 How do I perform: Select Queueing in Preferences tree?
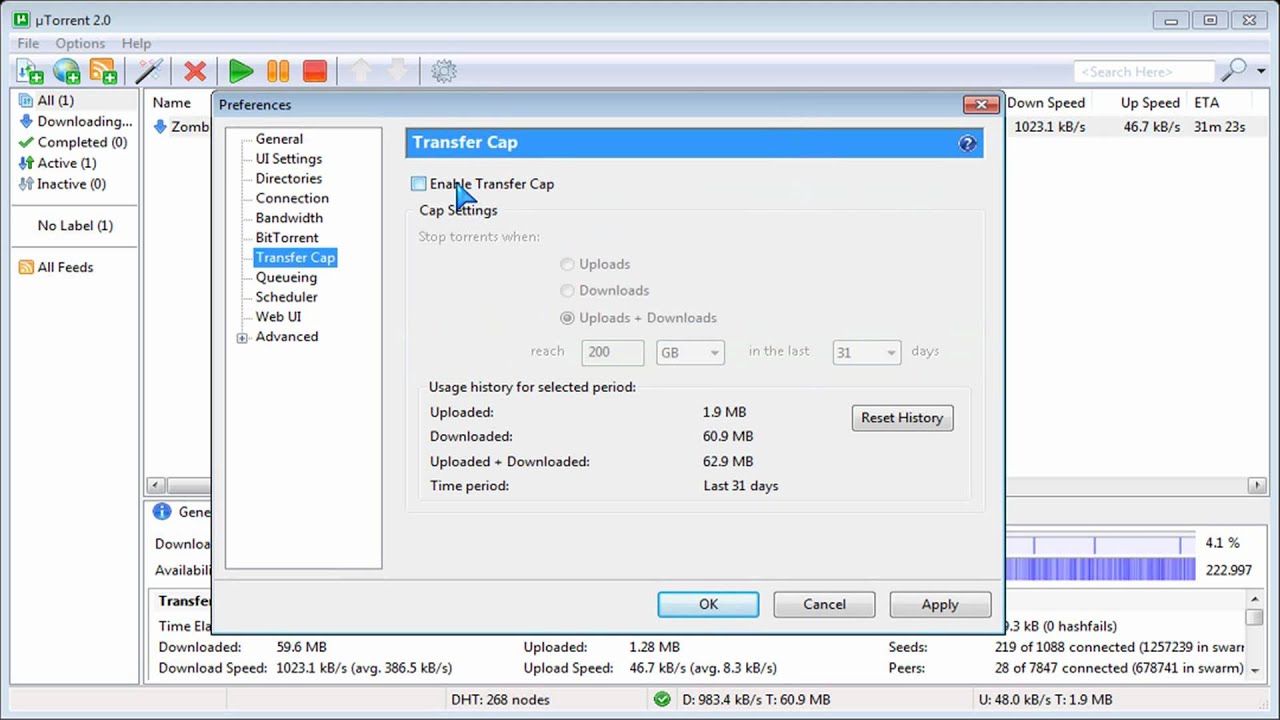(286, 277)
